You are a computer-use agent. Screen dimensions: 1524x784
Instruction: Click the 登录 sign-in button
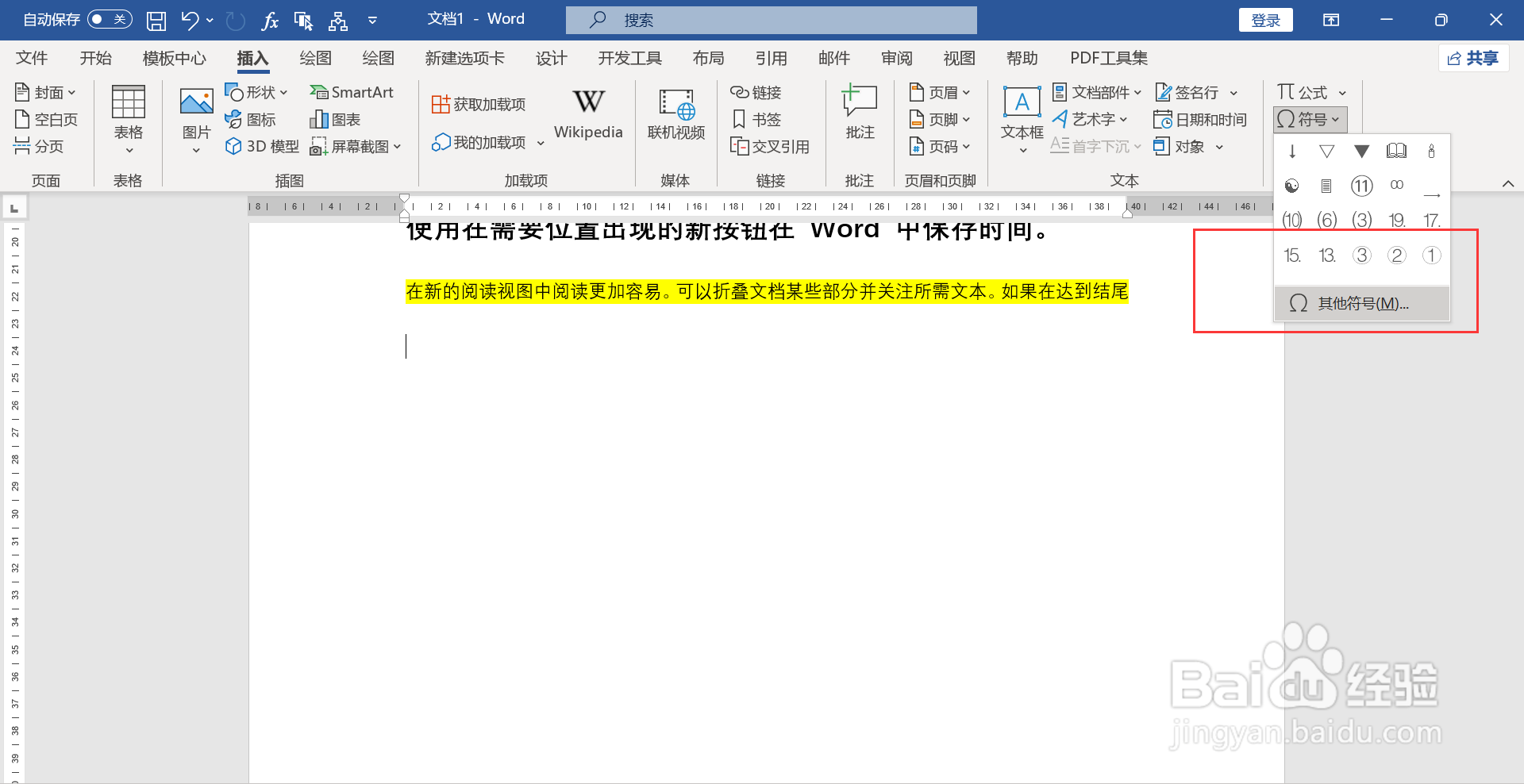point(1265,20)
